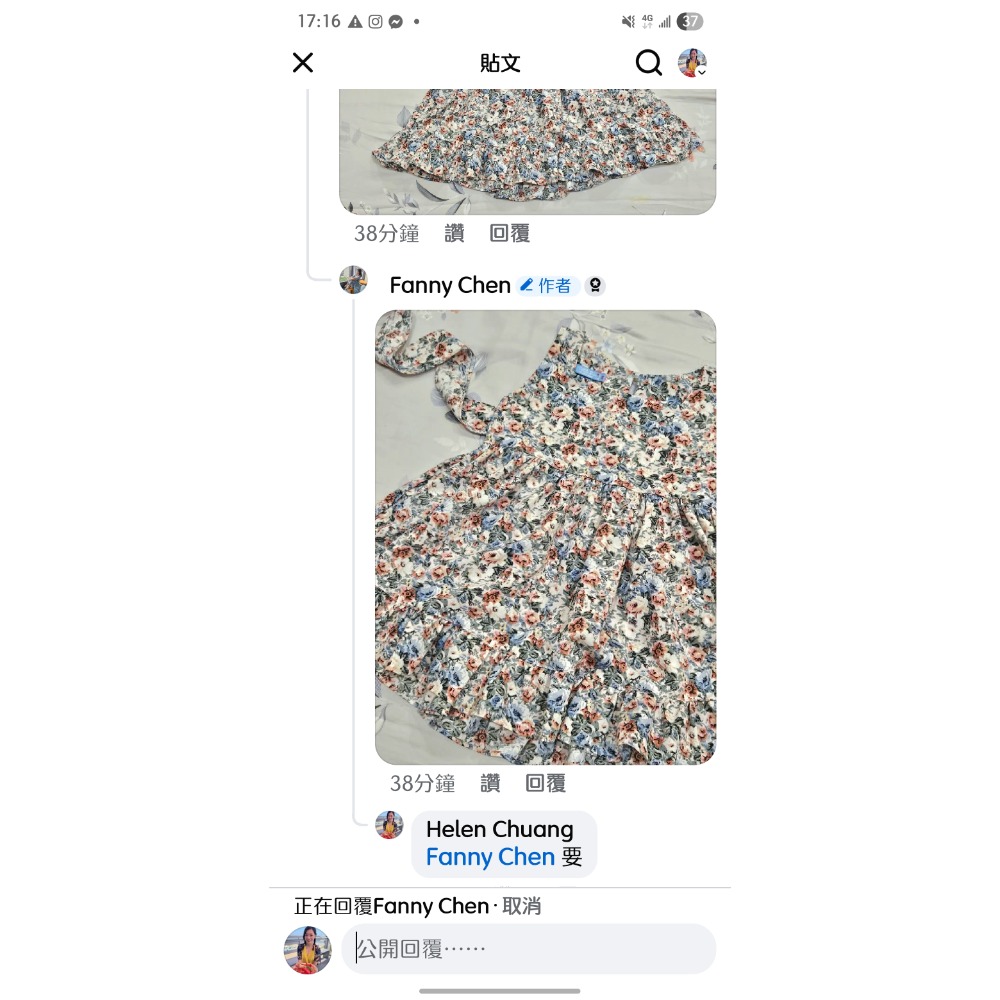This screenshot has height=1000, width=1000.
Task: Open the partial skirt photo at top
Action: coord(527,152)
